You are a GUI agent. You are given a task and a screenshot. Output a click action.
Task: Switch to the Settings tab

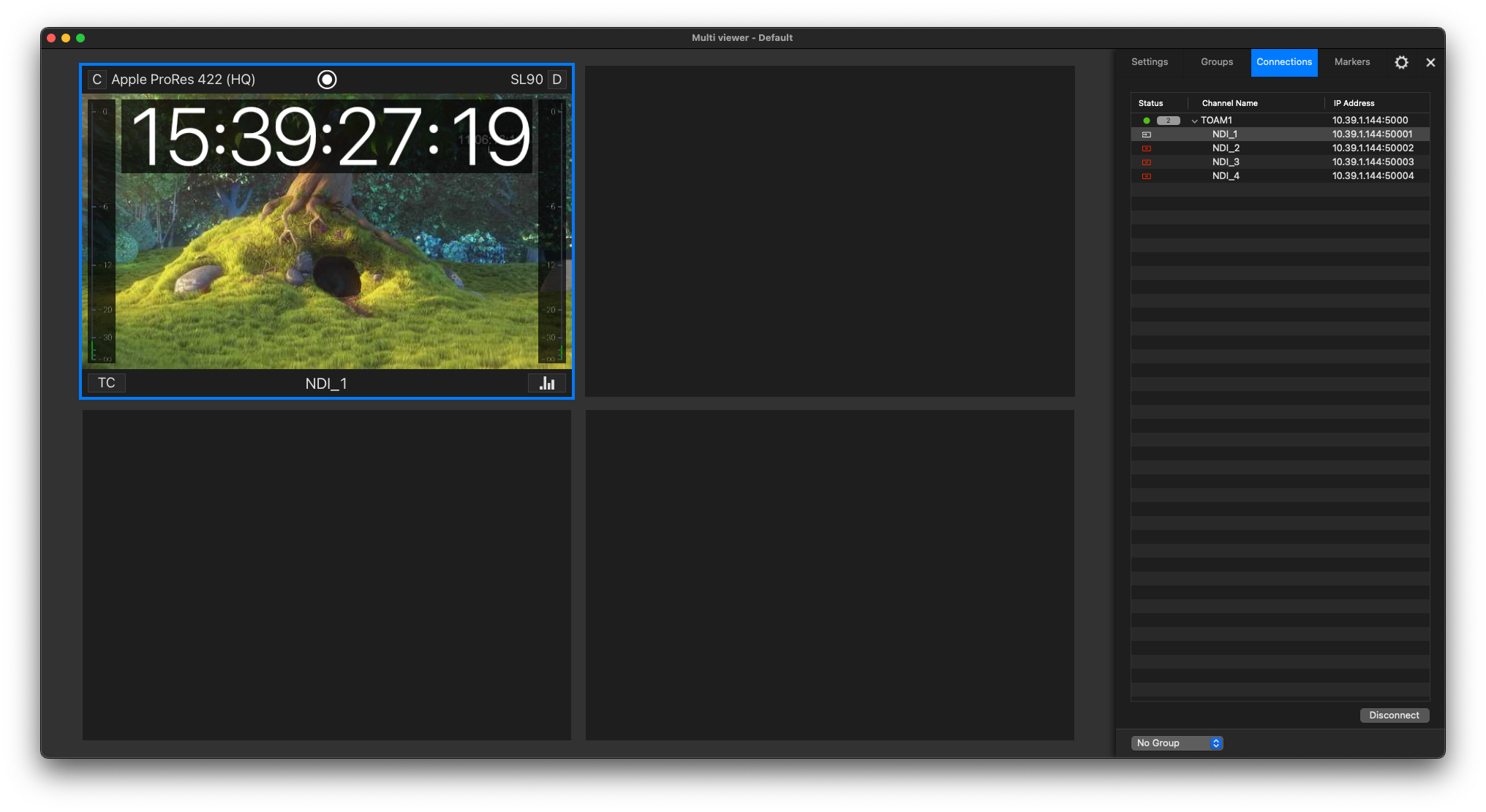(x=1150, y=62)
